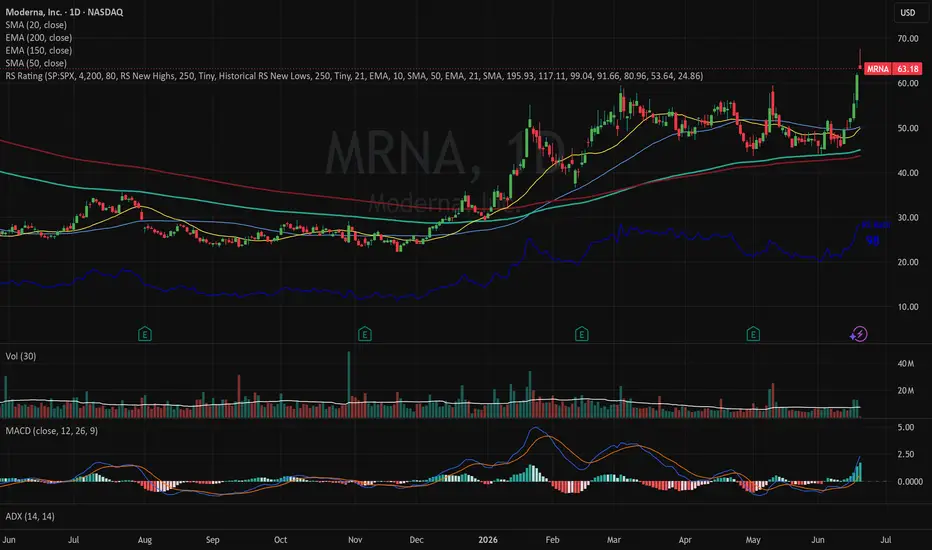Click the 5.00 MACD axis label
Viewport: 932px width, 550px height.
[906, 428]
